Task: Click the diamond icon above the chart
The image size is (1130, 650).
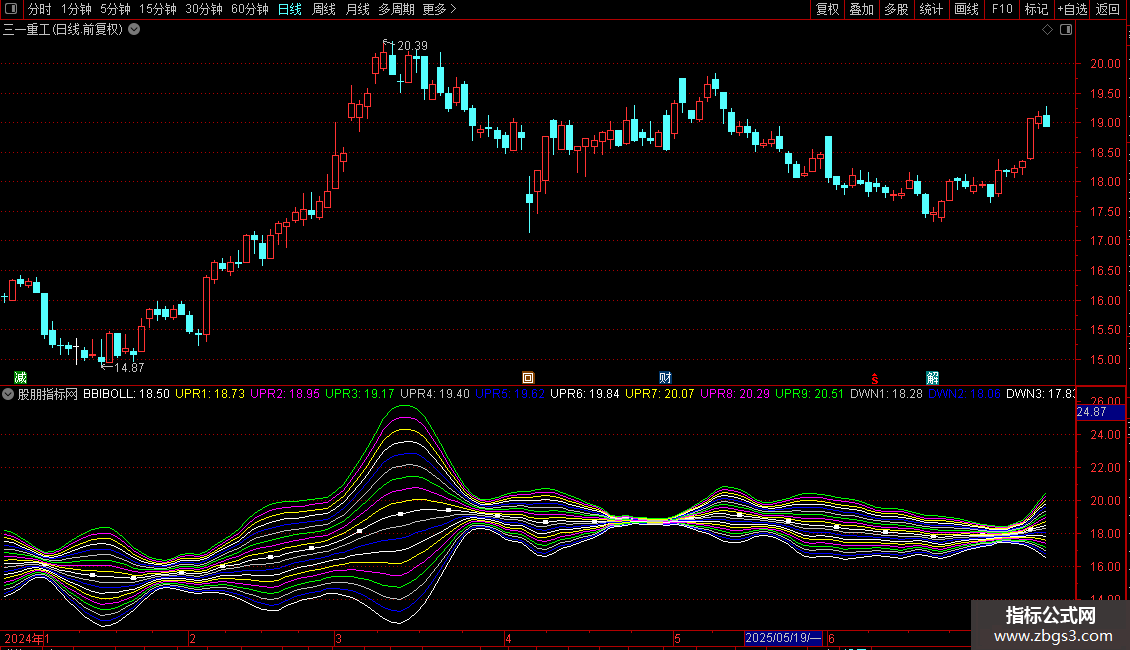Action: [x=1048, y=30]
